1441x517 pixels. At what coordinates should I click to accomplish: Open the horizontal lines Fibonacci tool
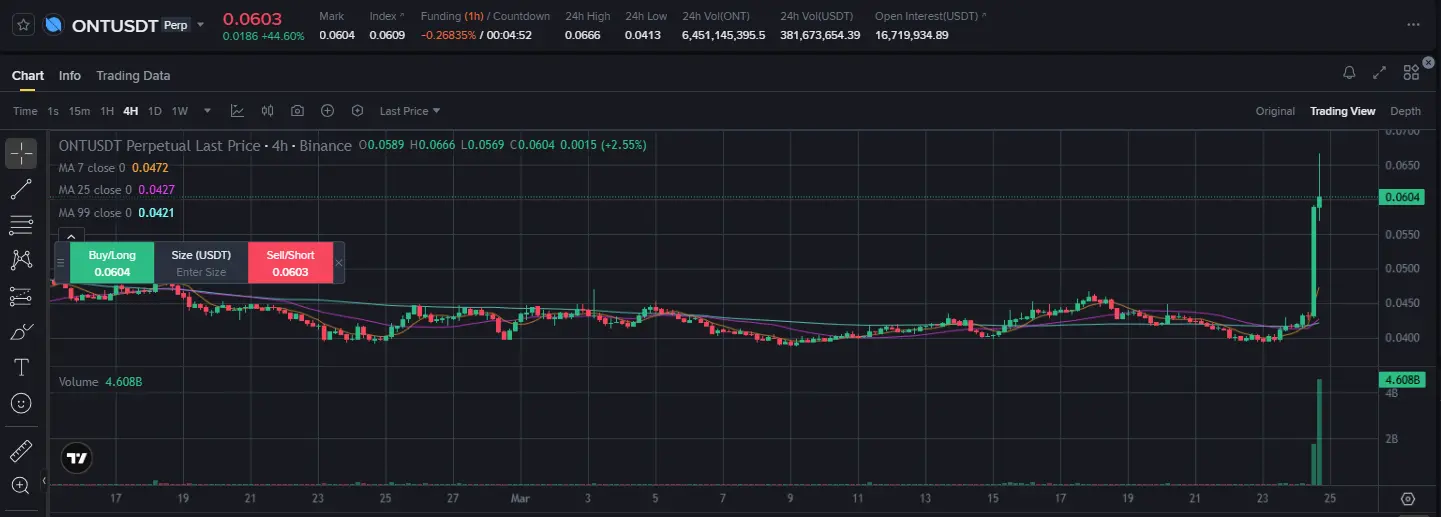(x=21, y=225)
